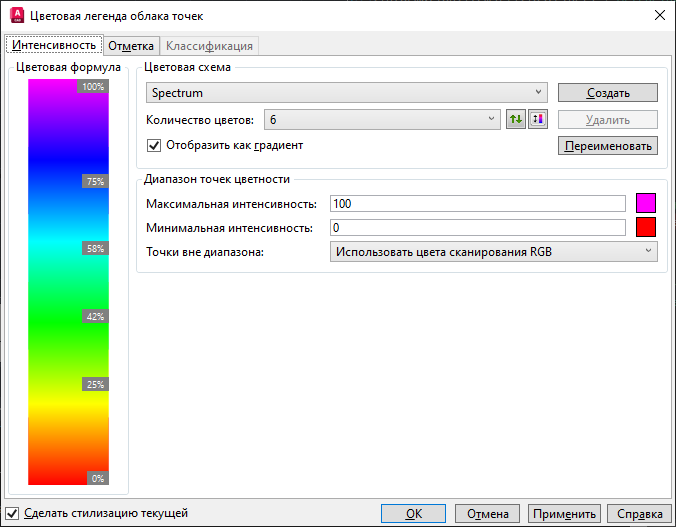This screenshot has width=676, height=527.
Task: Click the 75% label on gradient
Action: pyautogui.click(x=95, y=181)
